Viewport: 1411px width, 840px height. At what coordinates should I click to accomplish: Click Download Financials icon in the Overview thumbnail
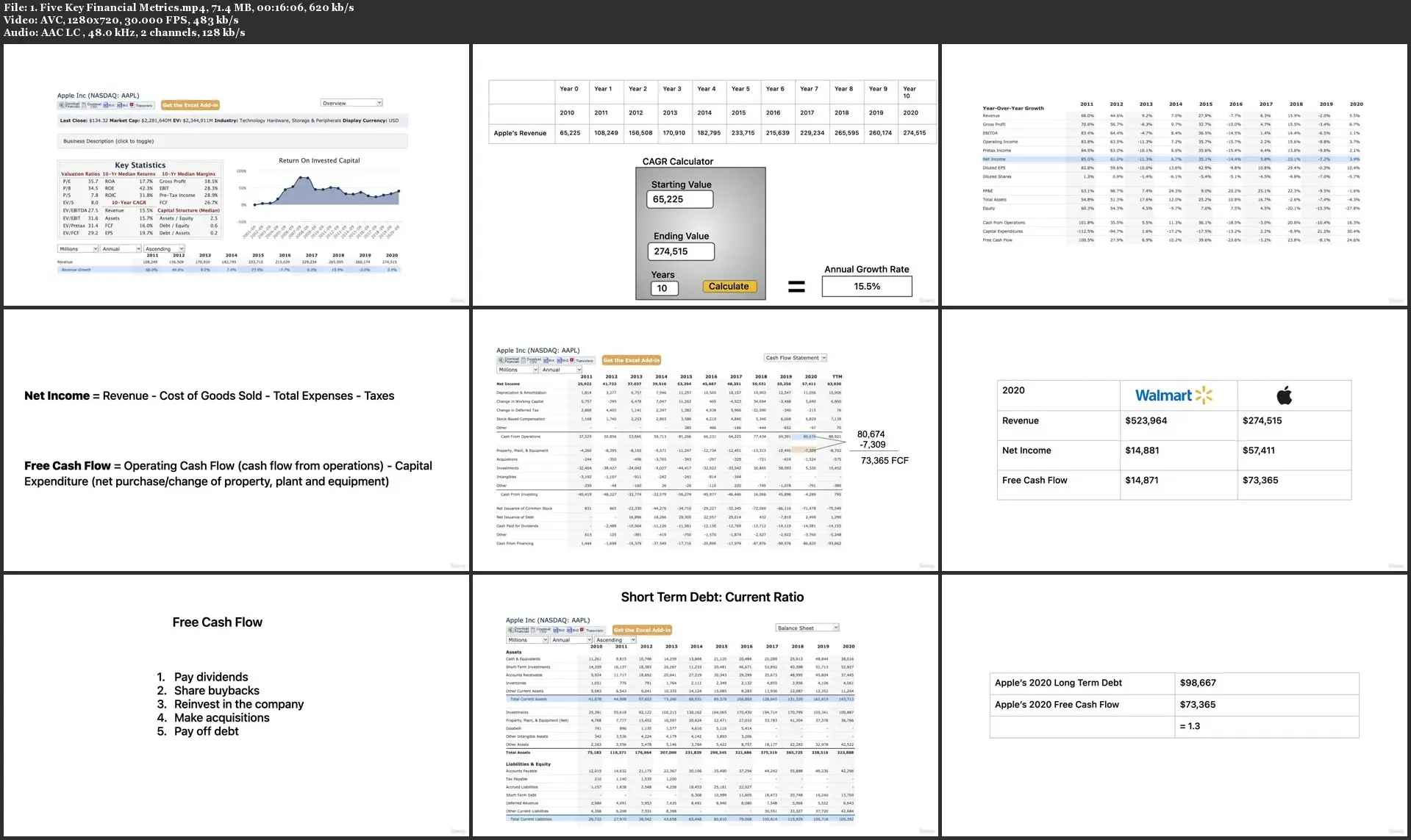(69, 105)
